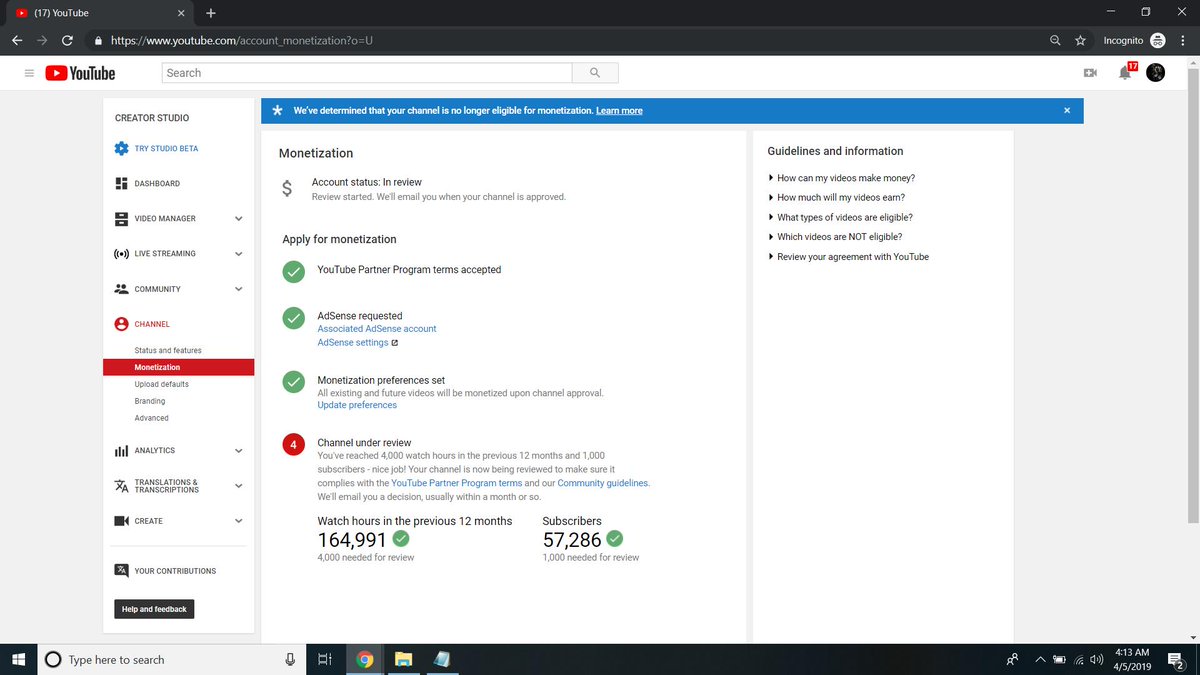This screenshot has width=1200, height=675.
Task: Click the Learn more link in banner
Action: pos(619,111)
